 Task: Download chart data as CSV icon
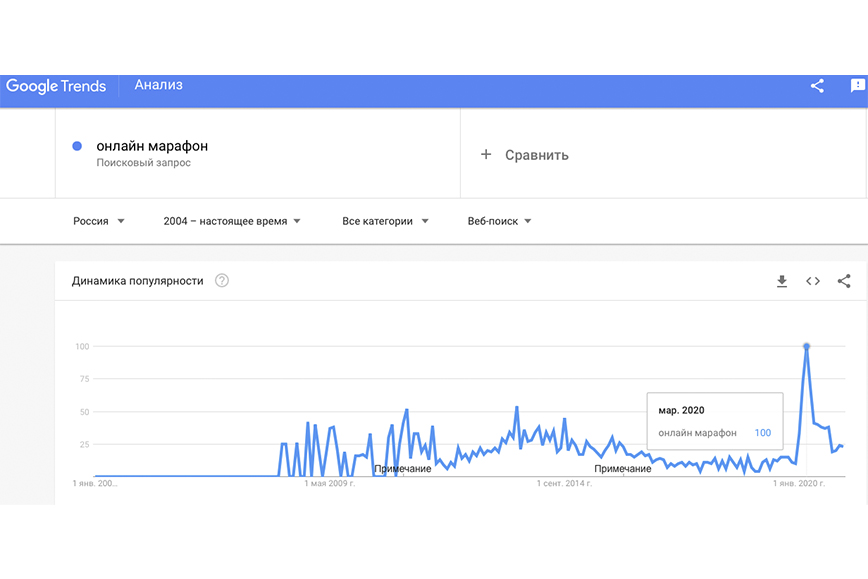pos(782,281)
